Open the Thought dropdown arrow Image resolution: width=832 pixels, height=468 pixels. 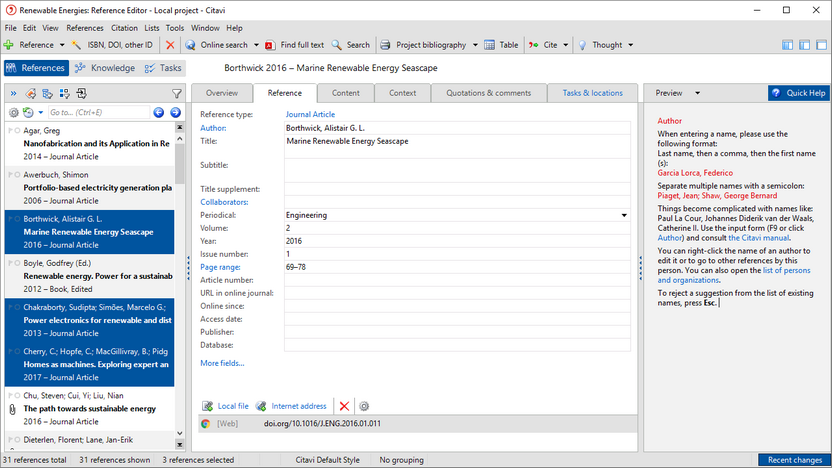click(630, 45)
